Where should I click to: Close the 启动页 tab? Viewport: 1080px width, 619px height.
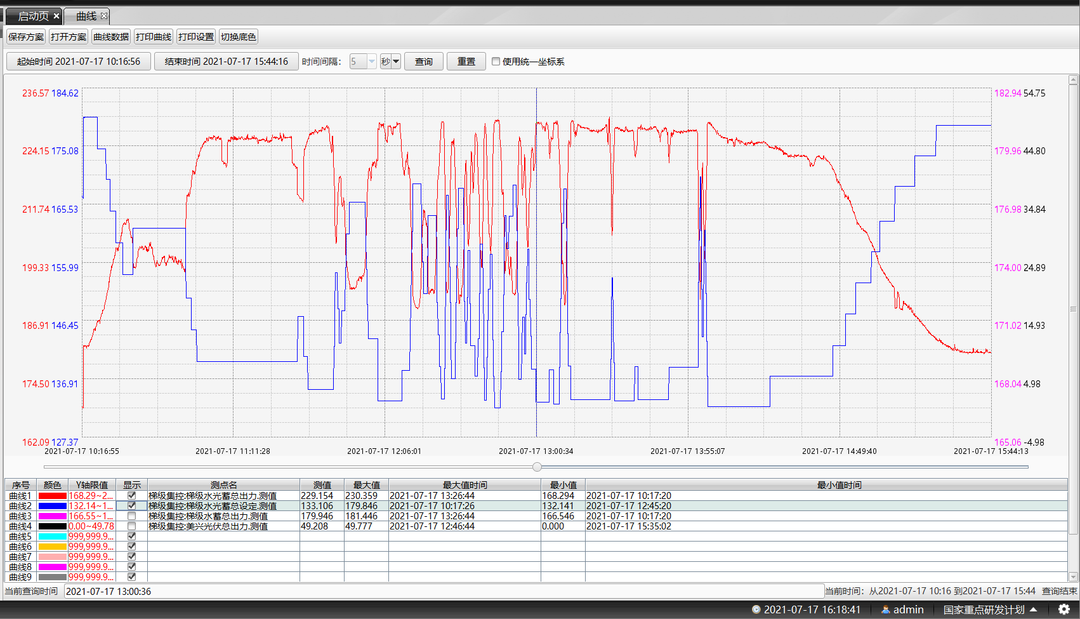(x=56, y=16)
